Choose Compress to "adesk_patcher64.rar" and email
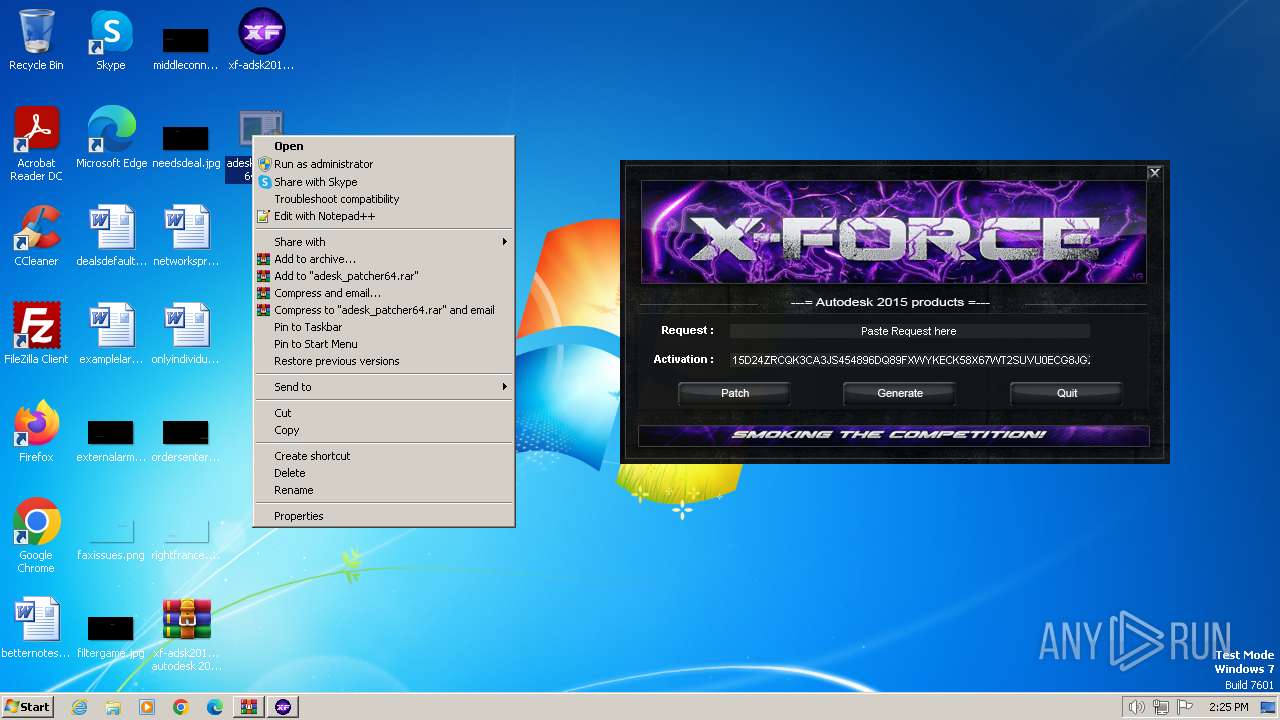Viewport: 1280px width, 720px height. (x=384, y=310)
